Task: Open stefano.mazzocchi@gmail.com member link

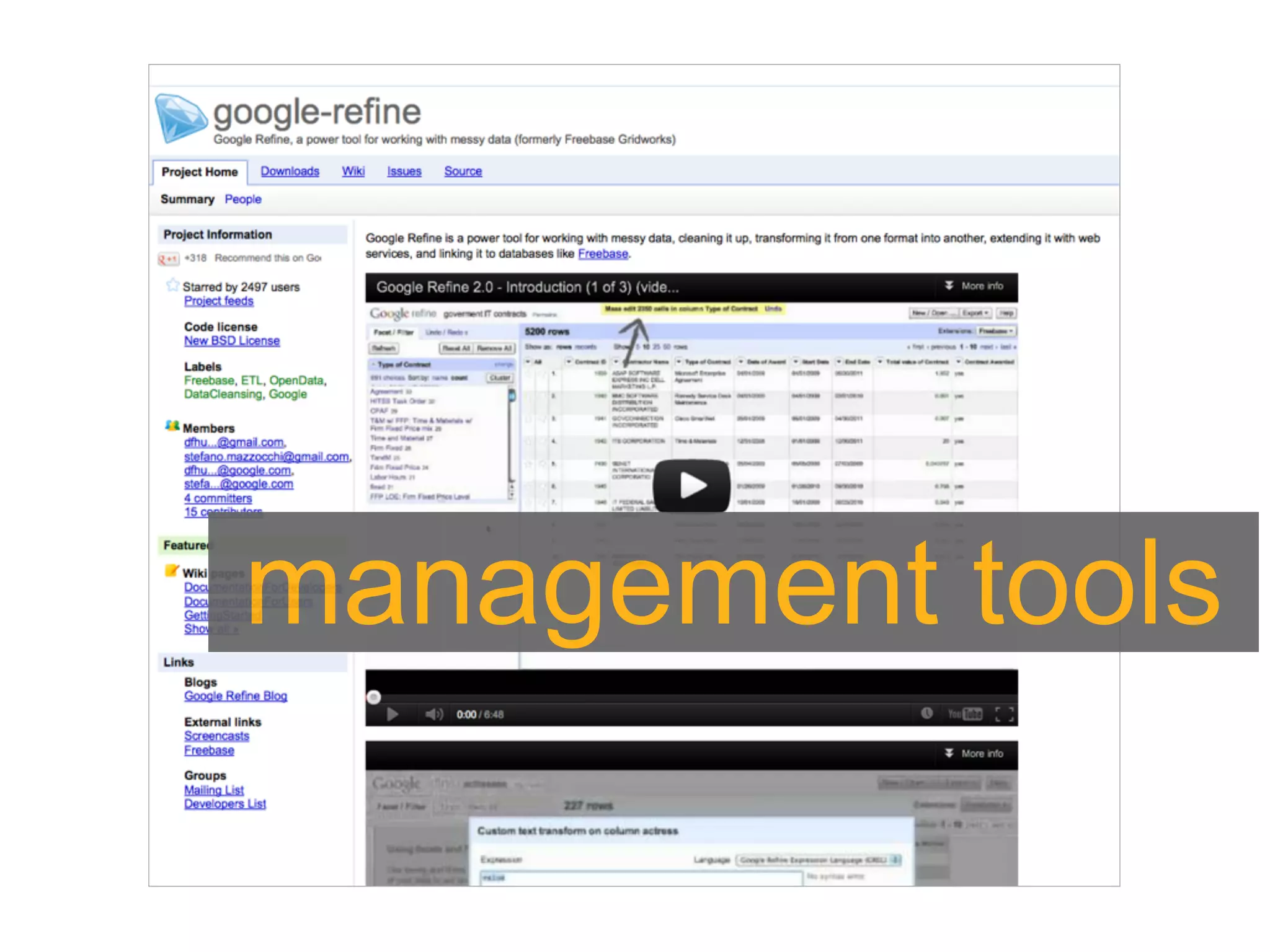Action: [x=266, y=457]
